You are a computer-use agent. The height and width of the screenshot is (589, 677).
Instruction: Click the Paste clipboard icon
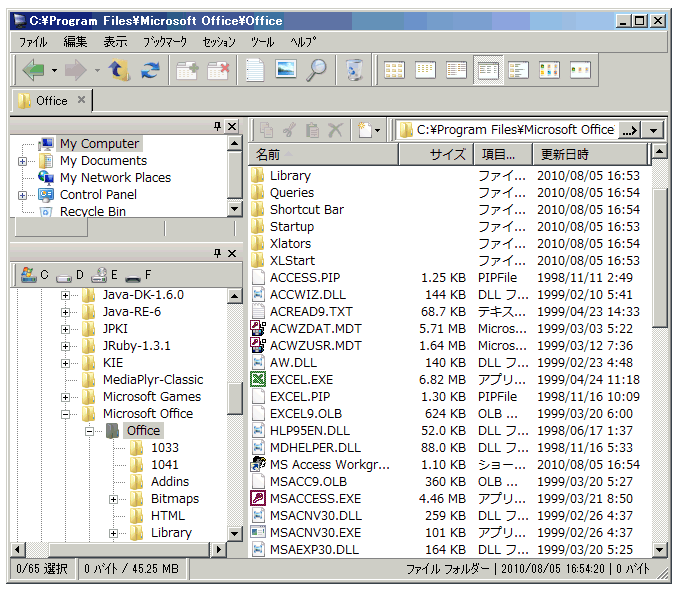[x=313, y=130]
